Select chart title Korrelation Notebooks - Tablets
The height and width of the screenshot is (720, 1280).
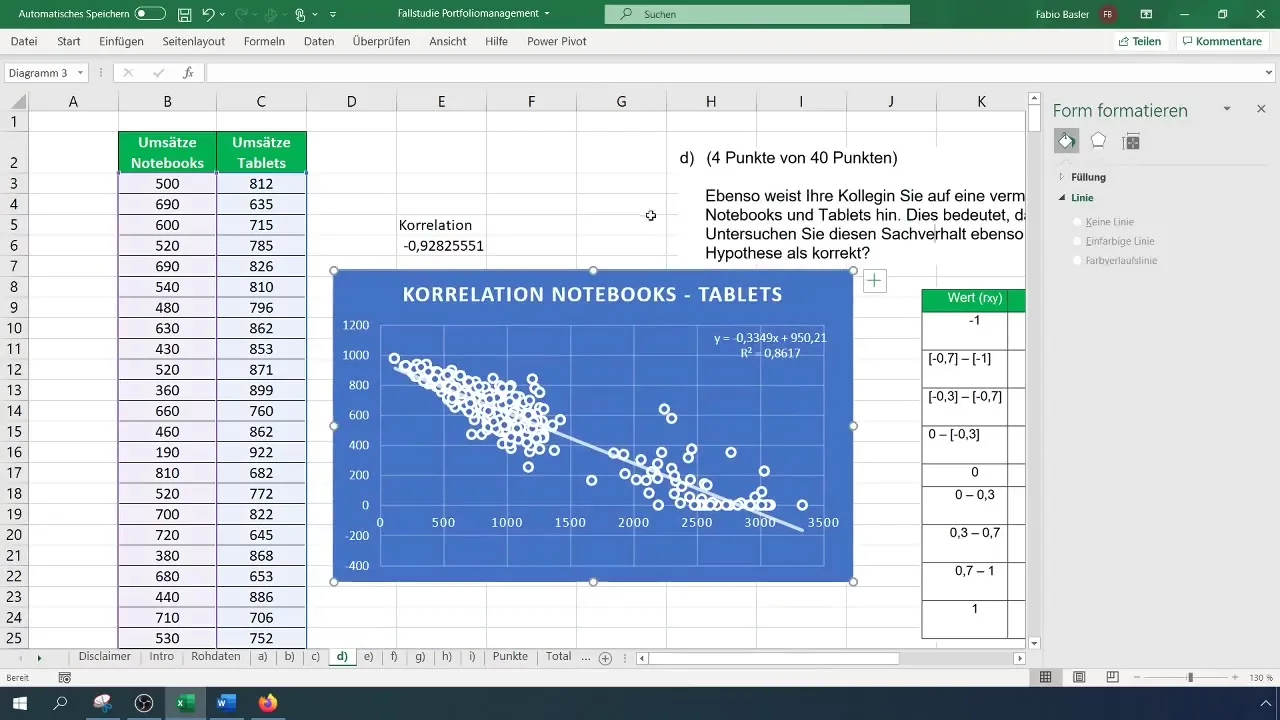[x=592, y=295]
